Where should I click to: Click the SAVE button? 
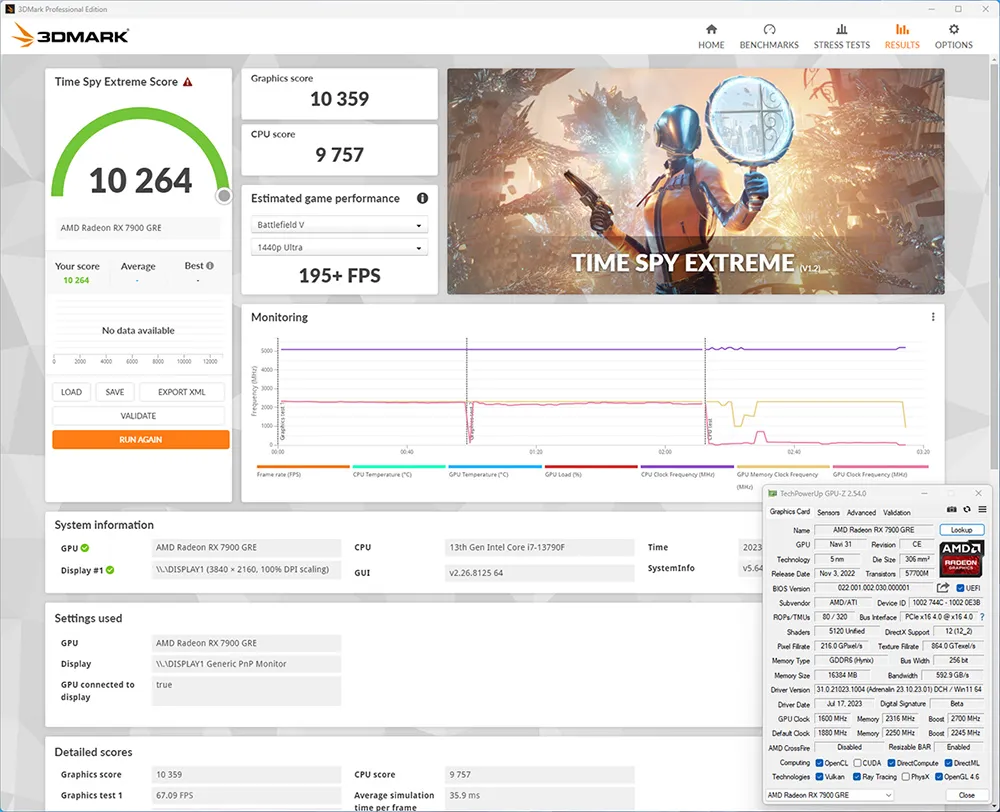click(115, 392)
